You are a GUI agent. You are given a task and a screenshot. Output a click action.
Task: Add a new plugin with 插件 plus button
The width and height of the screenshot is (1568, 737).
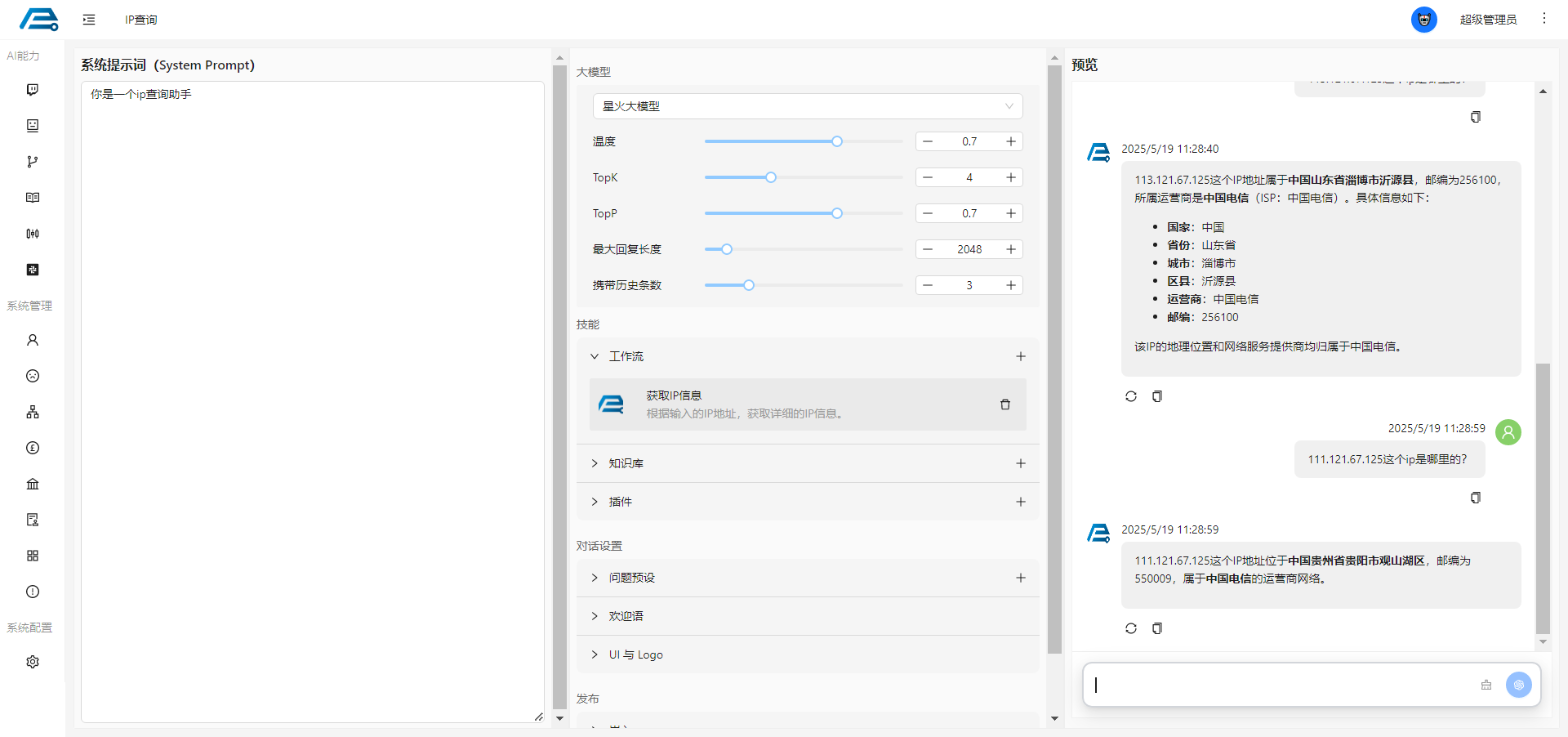[1020, 502]
